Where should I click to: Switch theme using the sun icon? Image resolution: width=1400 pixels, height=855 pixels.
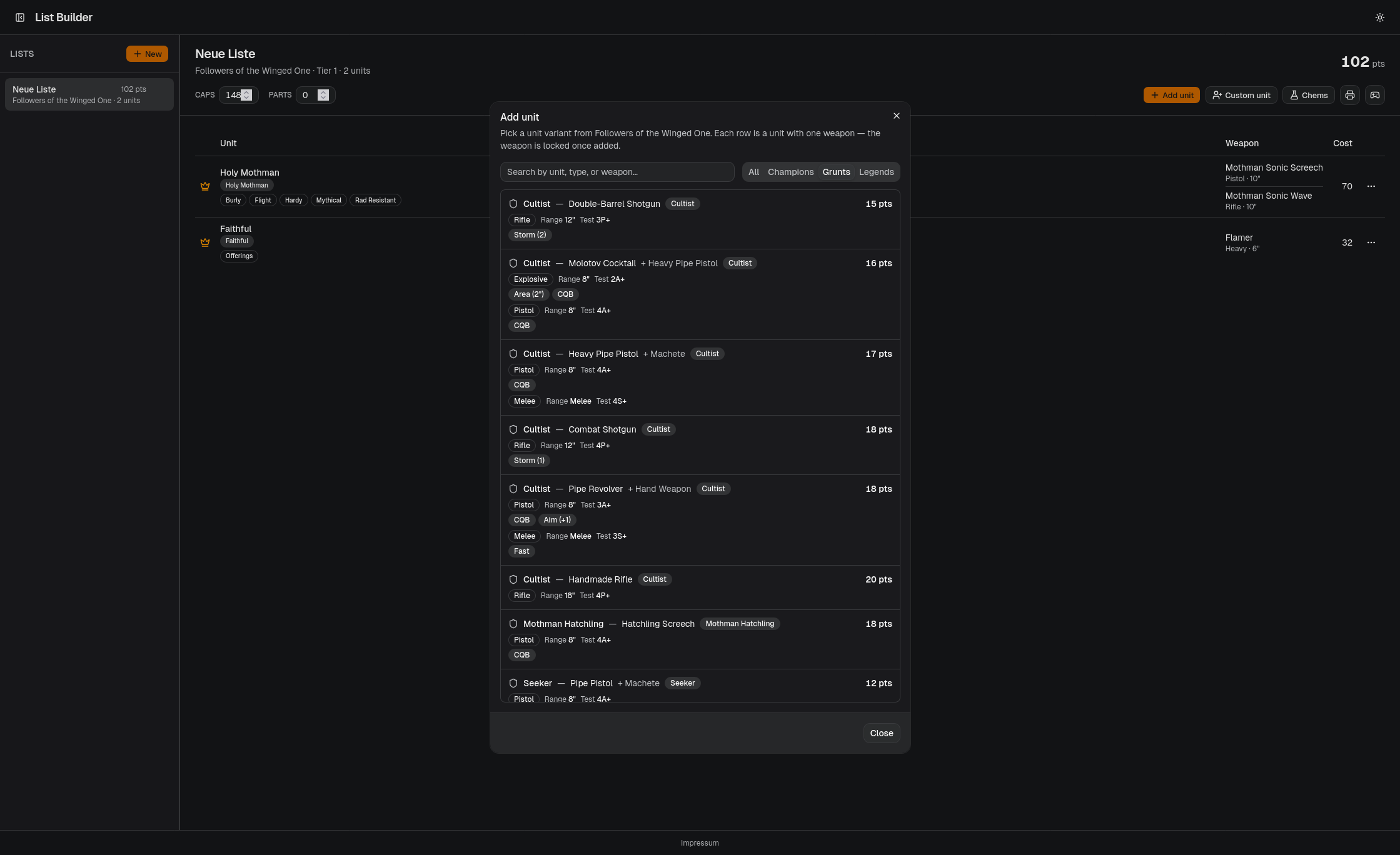click(x=1379, y=17)
